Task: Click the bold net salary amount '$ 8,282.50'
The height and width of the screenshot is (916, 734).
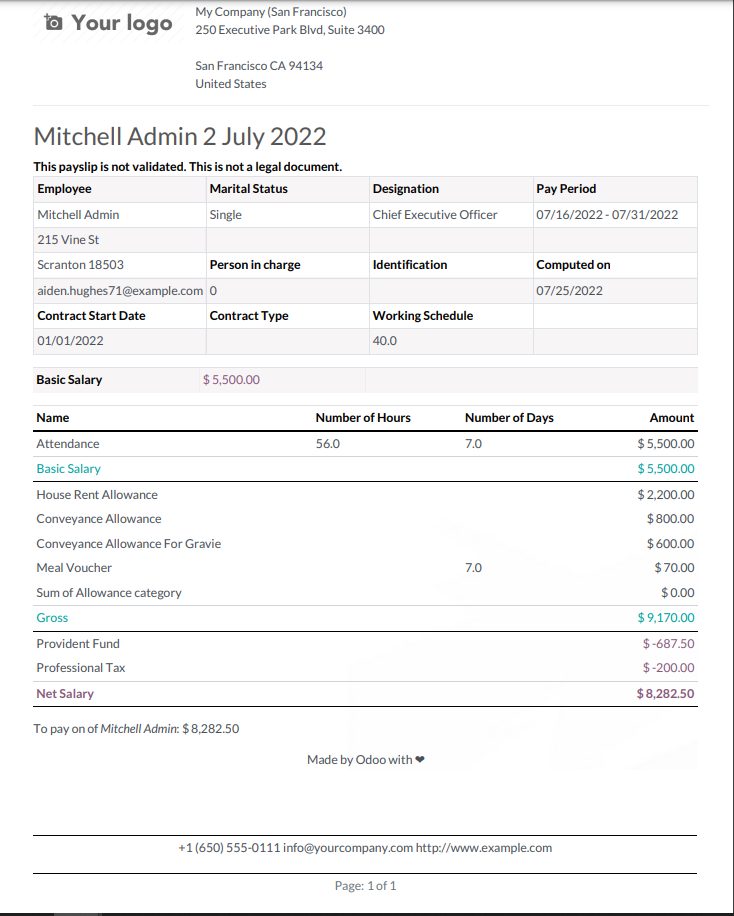Action: click(x=666, y=694)
